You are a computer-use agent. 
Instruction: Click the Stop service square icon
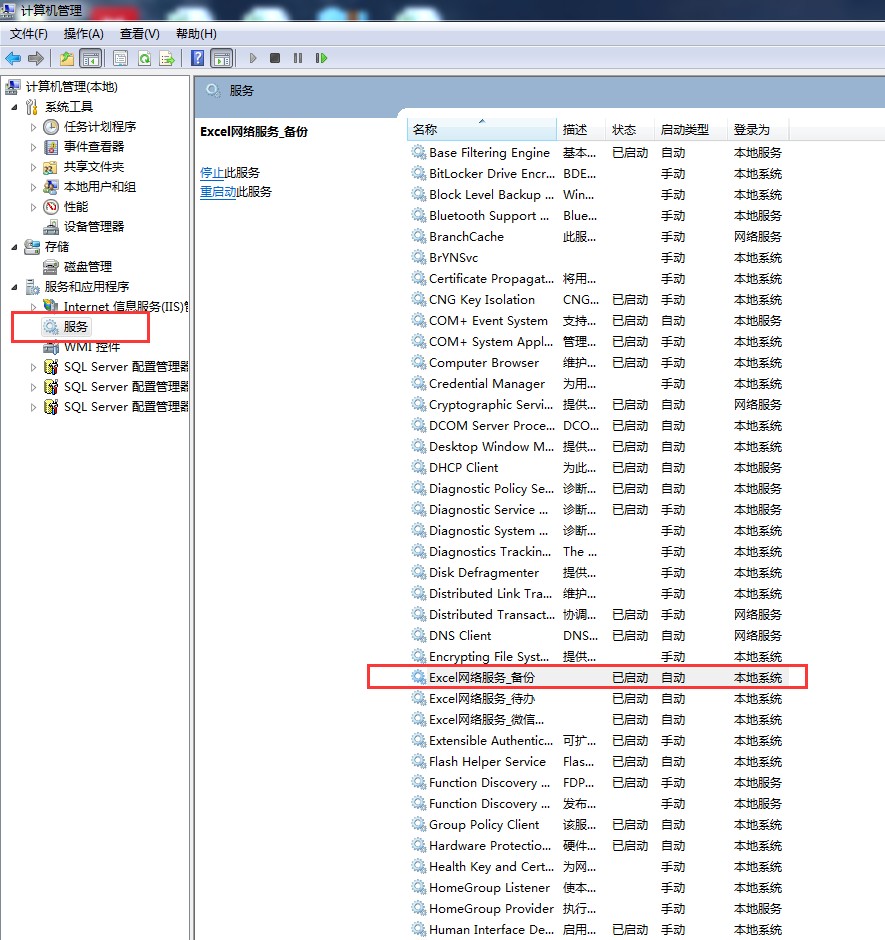tap(275, 58)
